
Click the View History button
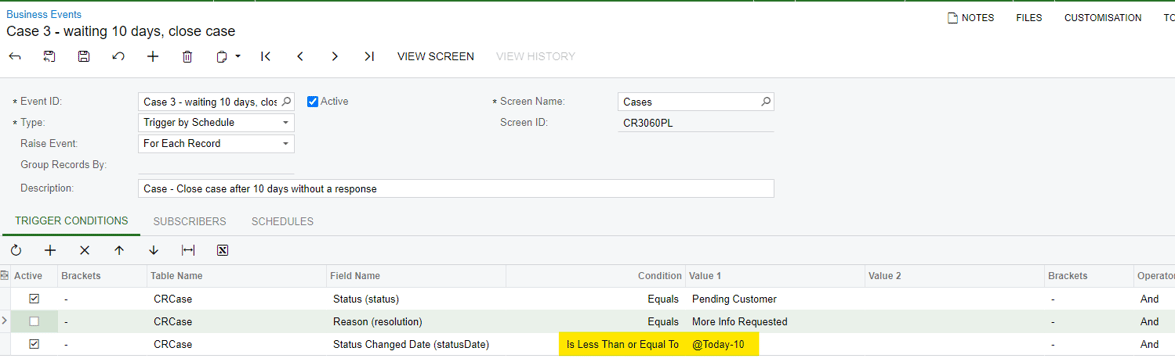click(x=536, y=56)
